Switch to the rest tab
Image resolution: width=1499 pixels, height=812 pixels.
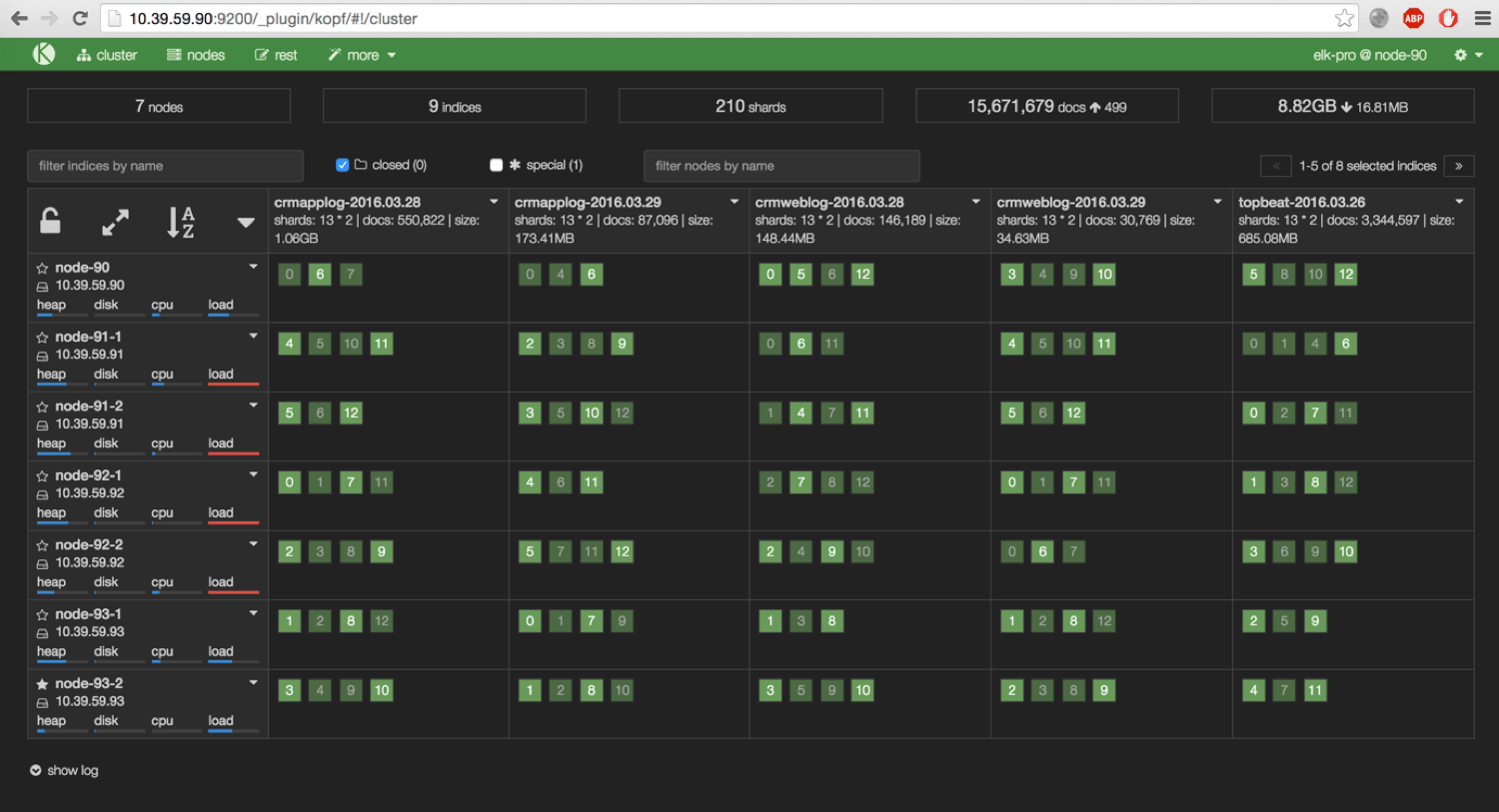pyautogui.click(x=276, y=55)
